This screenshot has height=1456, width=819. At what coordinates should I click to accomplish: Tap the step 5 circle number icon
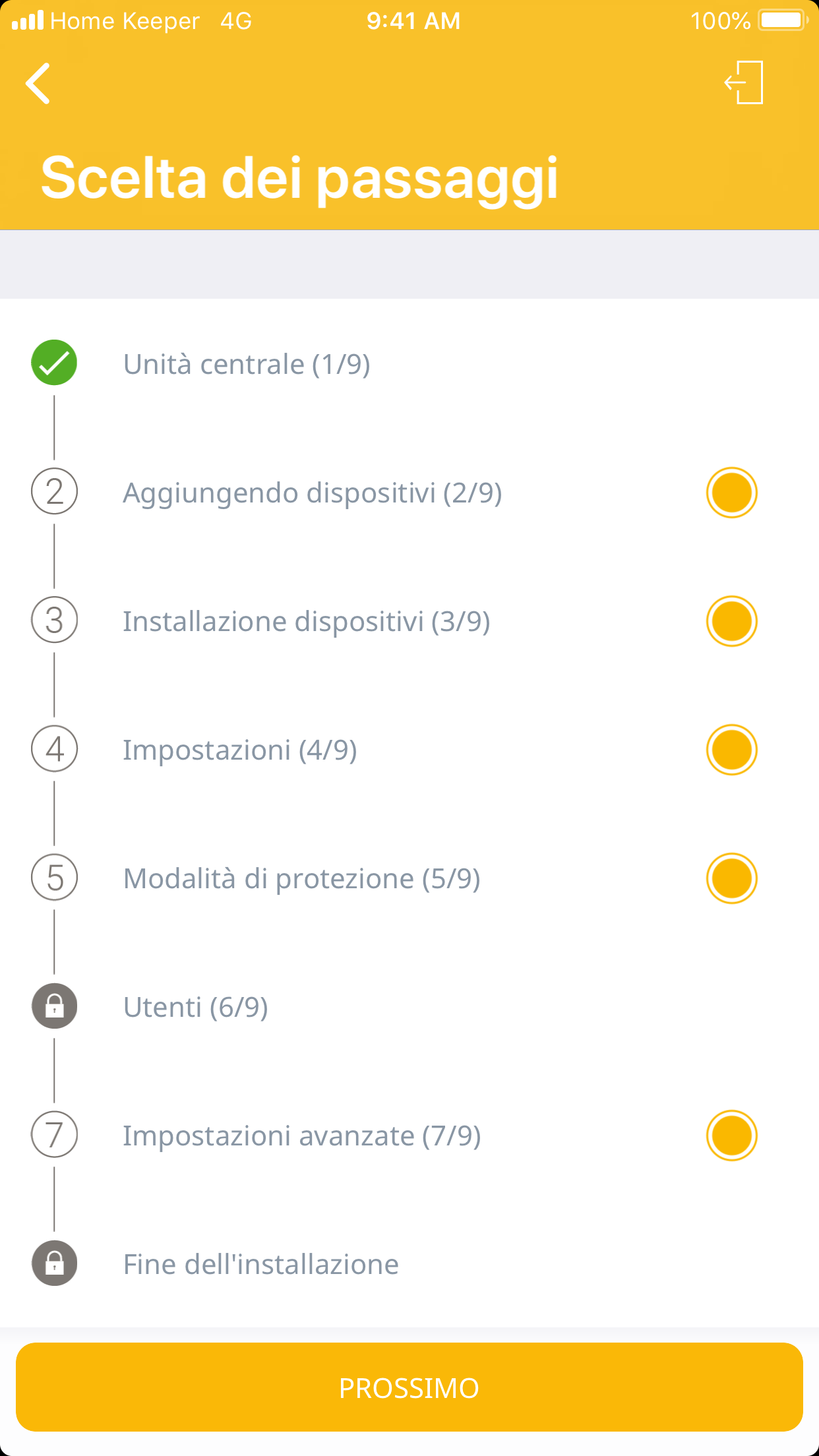point(55,878)
